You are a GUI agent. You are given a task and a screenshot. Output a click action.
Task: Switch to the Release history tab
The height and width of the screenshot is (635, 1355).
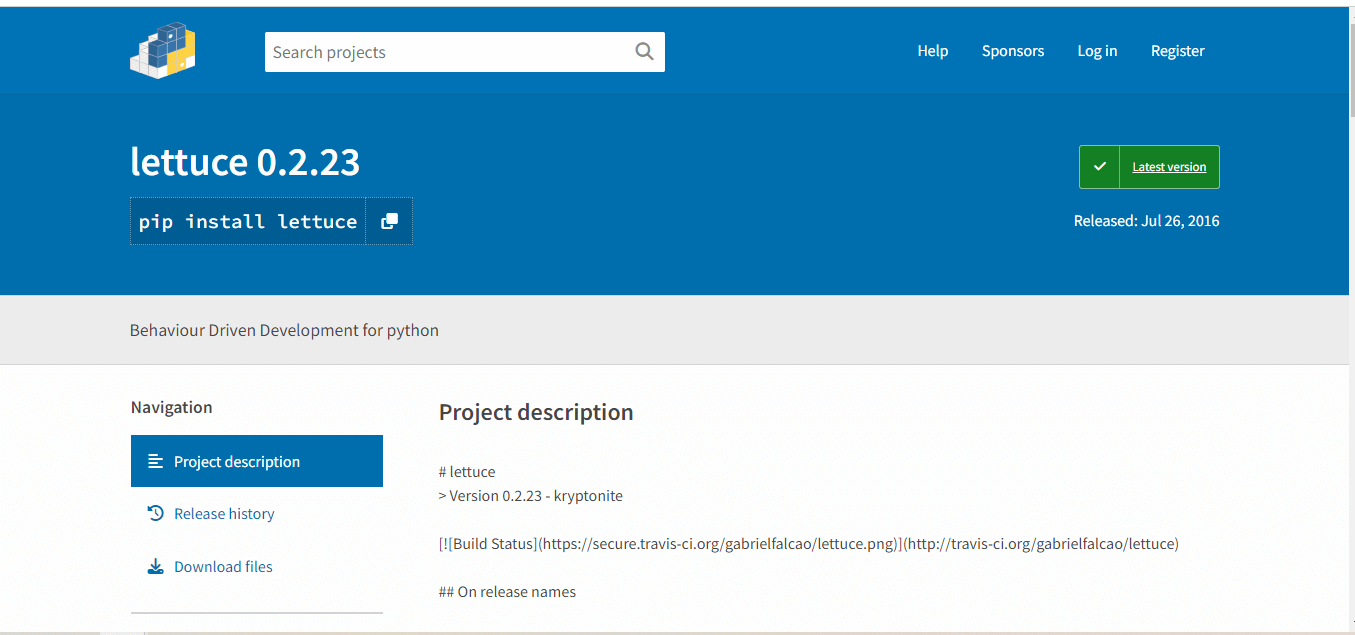pyautogui.click(x=224, y=513)
